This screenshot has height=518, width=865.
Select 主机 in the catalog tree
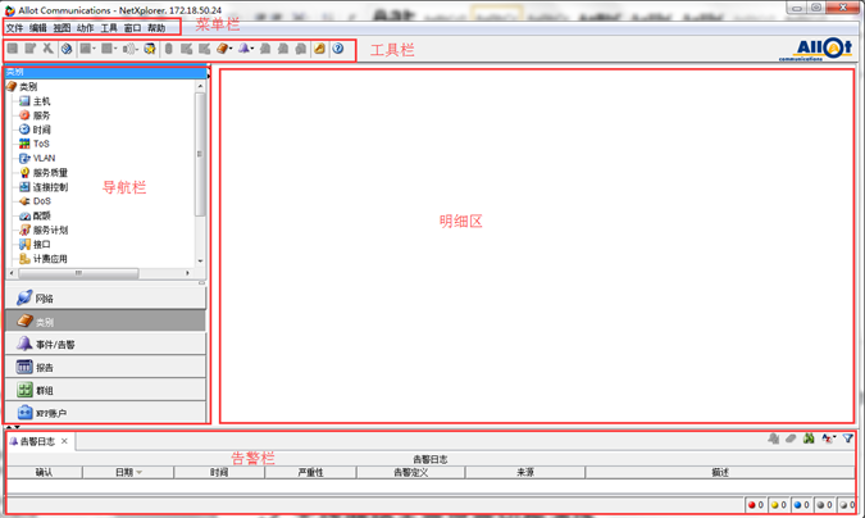(41, 101)
